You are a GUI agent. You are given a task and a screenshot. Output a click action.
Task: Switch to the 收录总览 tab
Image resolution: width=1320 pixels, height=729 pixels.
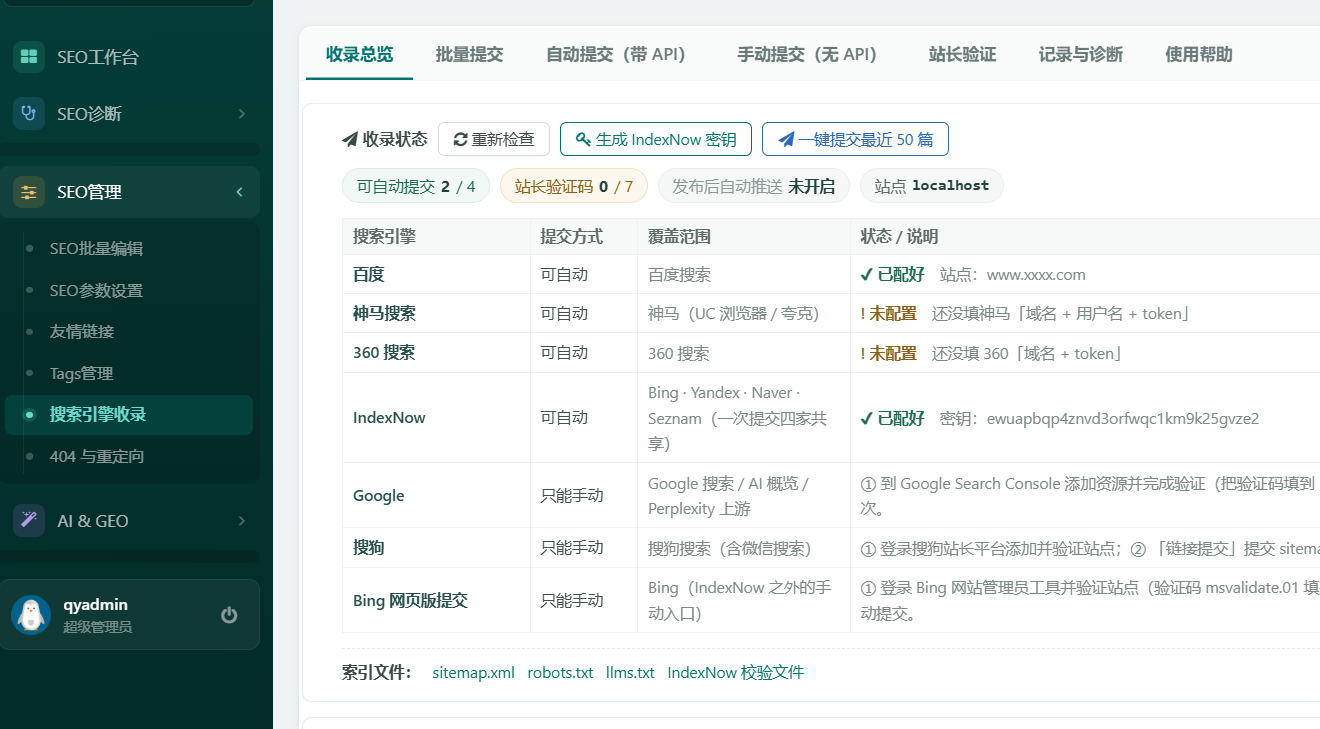(360, 54)
